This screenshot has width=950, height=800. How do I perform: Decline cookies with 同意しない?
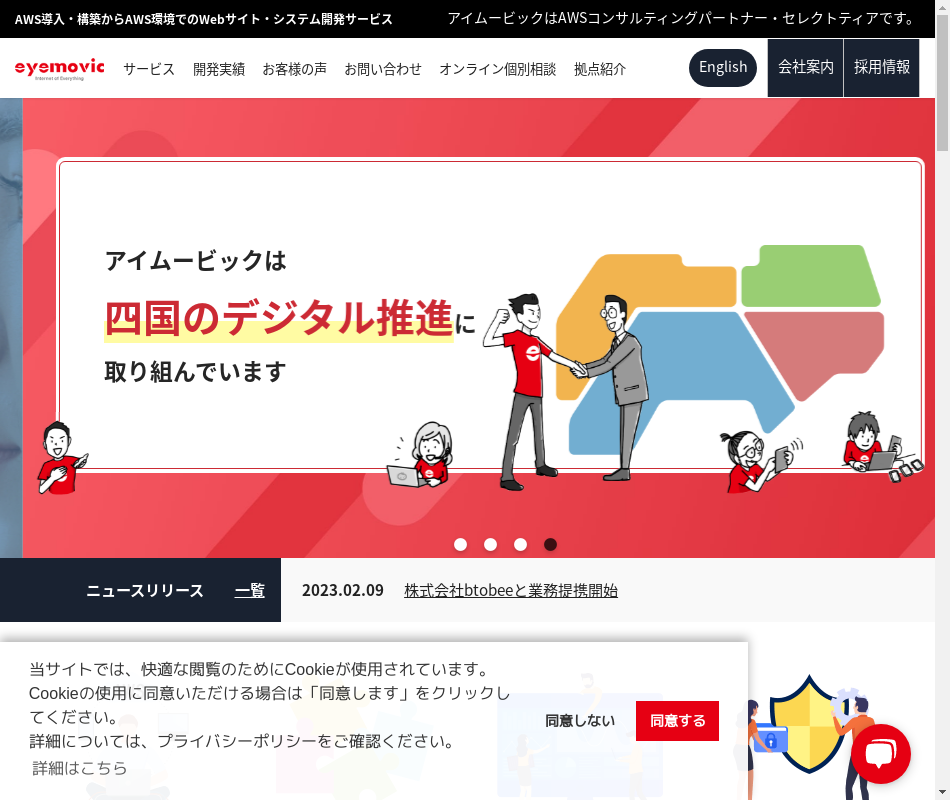[x=580, y=721]
